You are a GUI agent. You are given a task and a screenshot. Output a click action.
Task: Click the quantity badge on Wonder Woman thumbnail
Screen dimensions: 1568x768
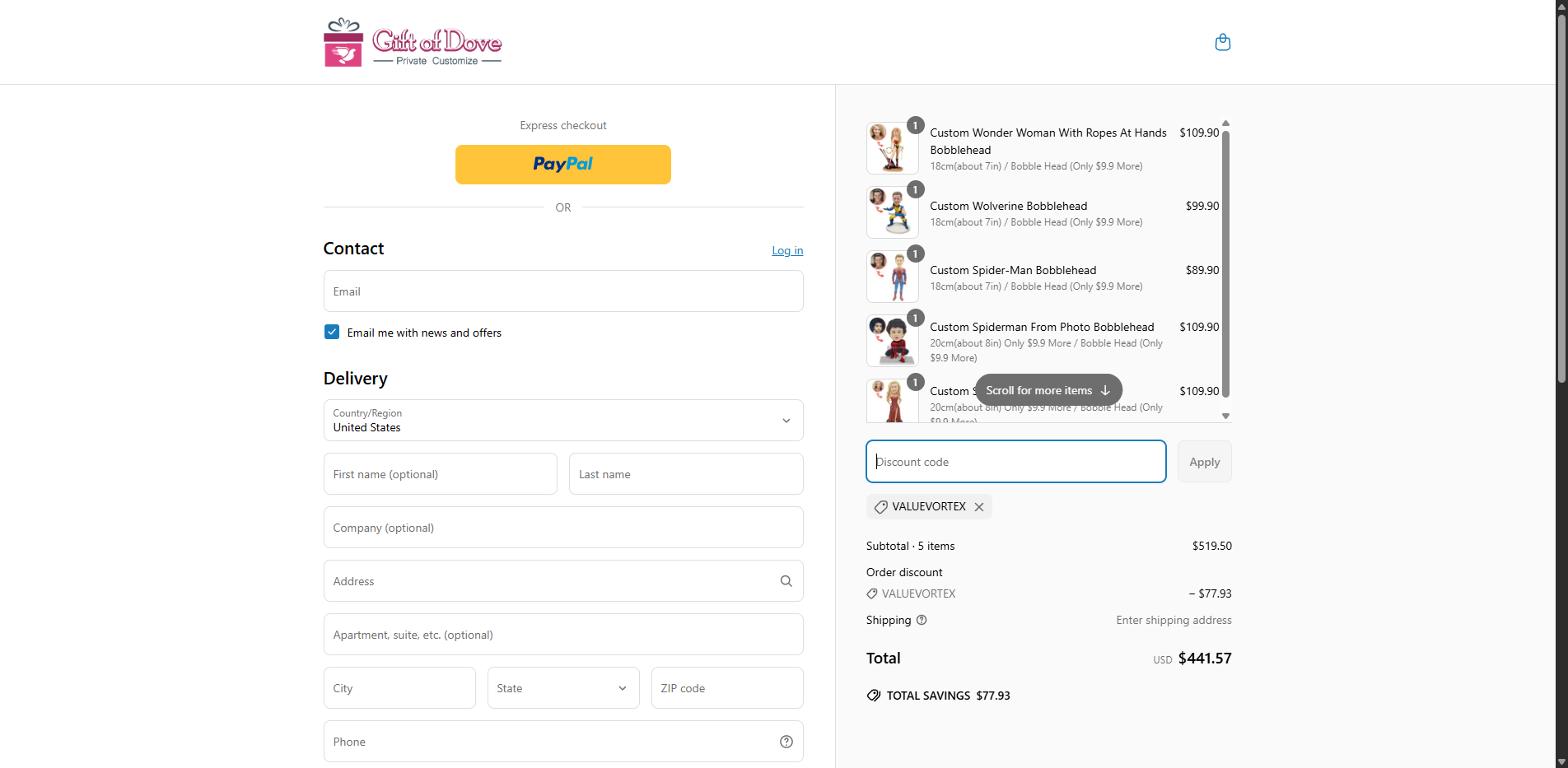(x=915, y=126)
